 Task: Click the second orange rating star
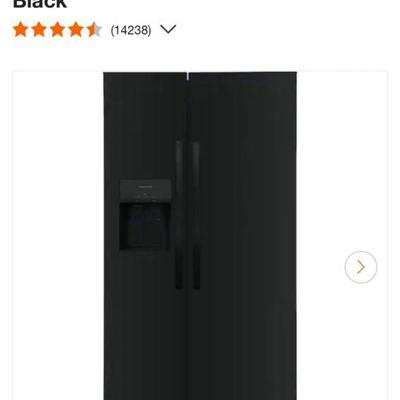click(x=39, y=30)
